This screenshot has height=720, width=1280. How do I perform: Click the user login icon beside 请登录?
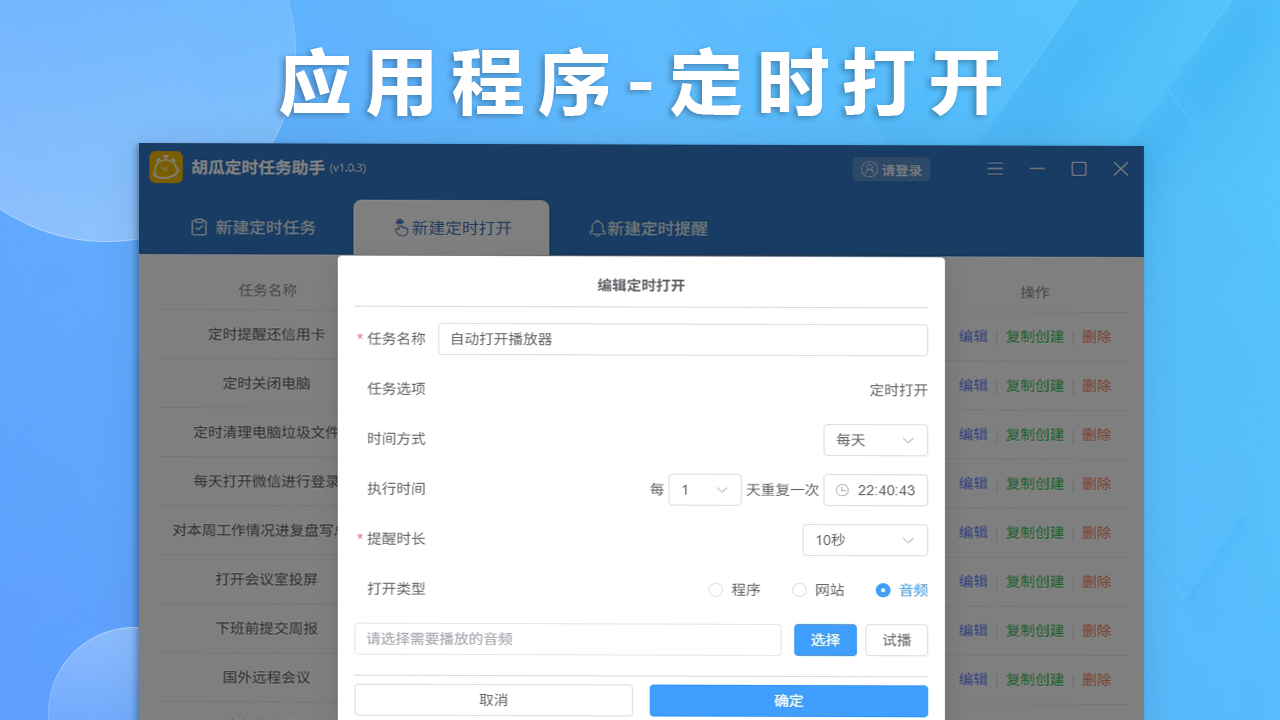tap(869, 168)
